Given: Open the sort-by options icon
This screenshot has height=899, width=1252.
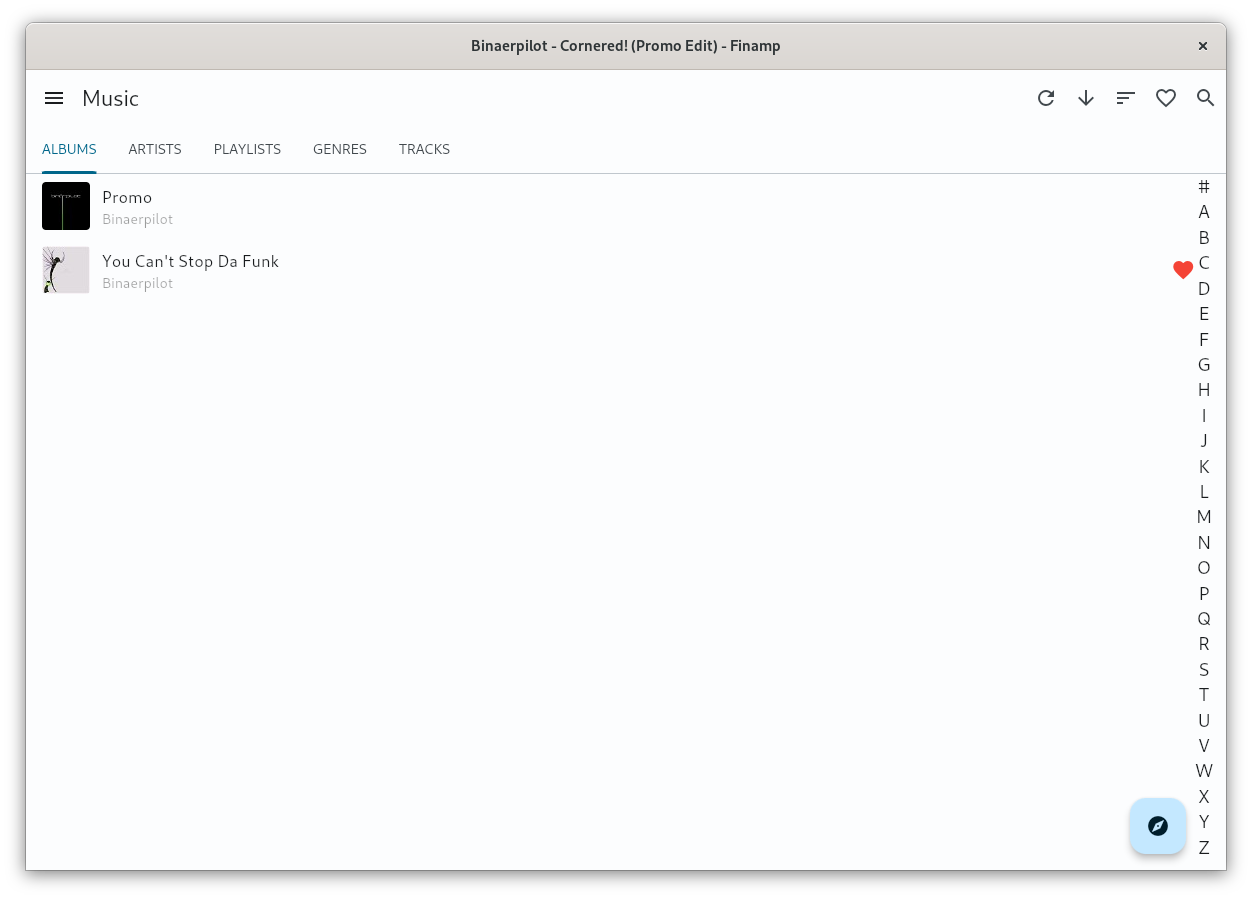Looking at the screenshot, I should tap(1126, 98).
